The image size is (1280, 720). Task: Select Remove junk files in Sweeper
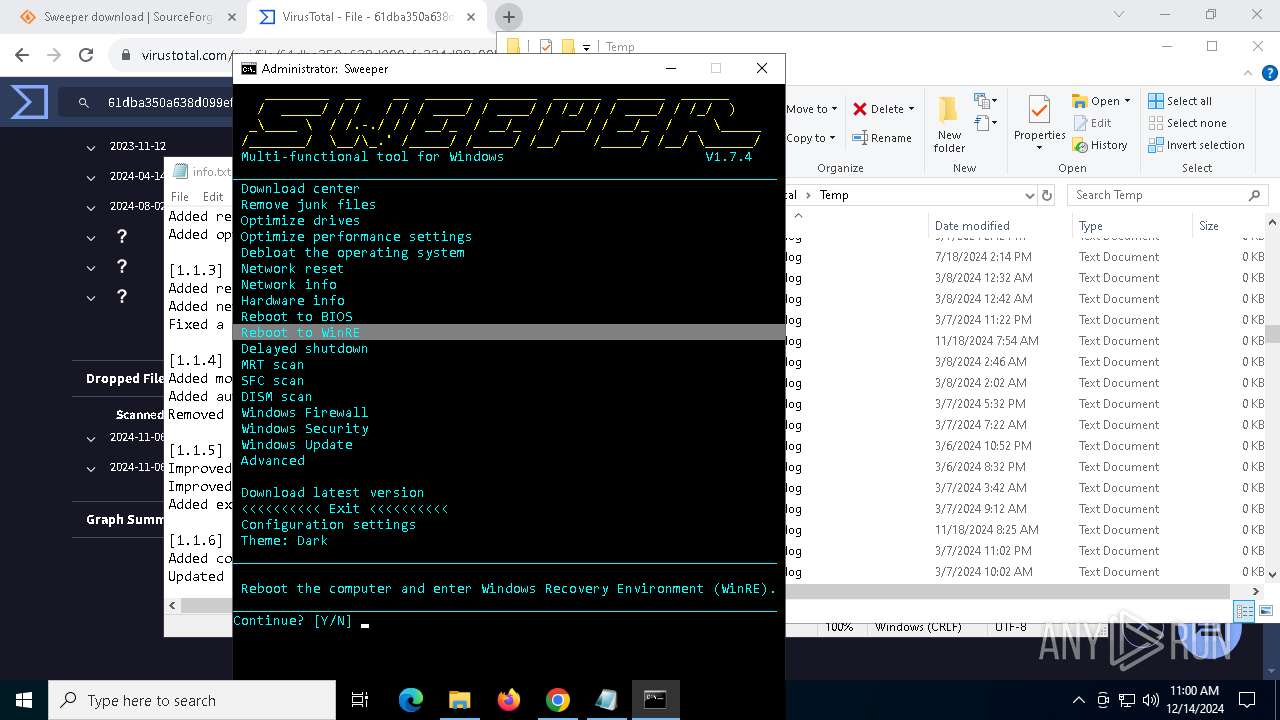(308, 204)
